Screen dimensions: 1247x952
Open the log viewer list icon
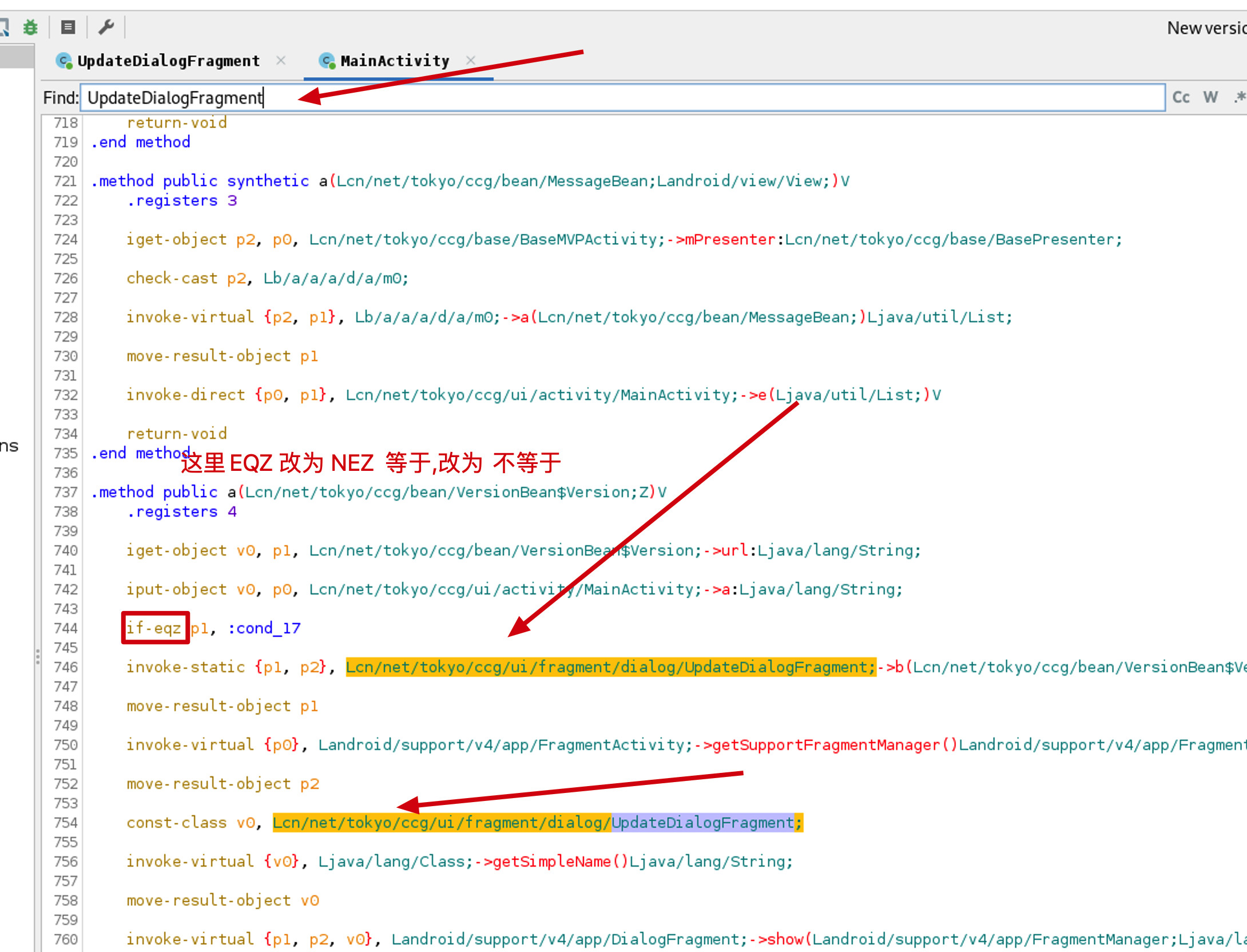pos(68,27)
